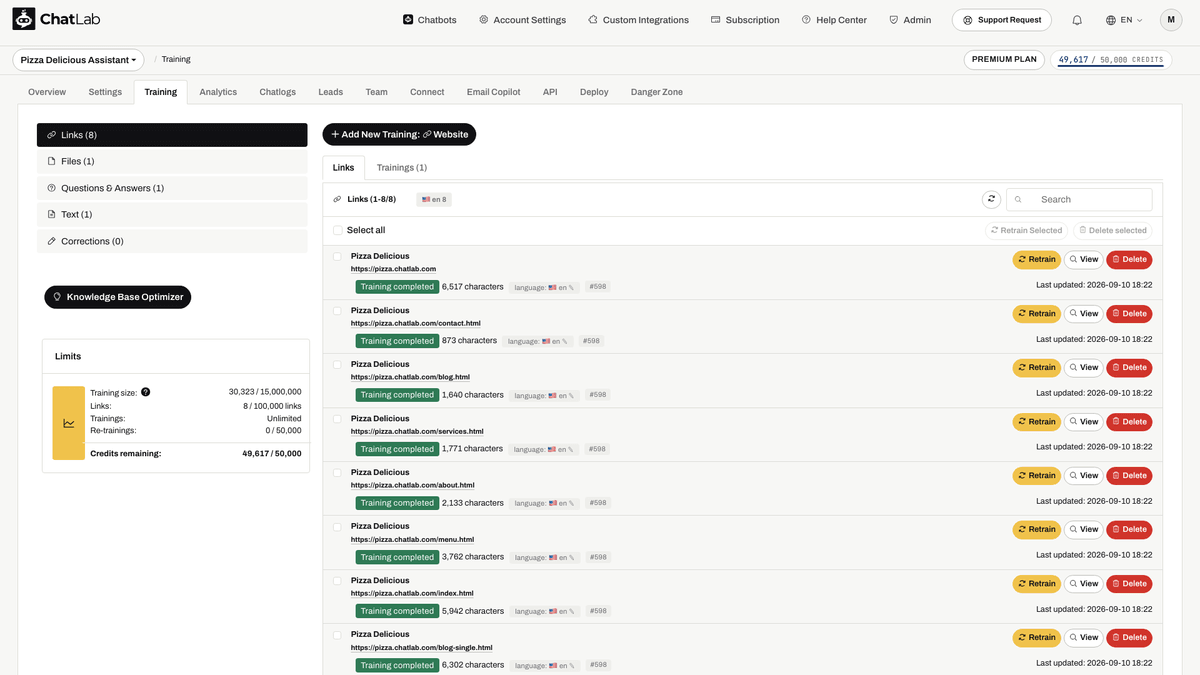Open Chatbots in top navigation
This screenshot has height=675, width=1200.
coord(429,20)
